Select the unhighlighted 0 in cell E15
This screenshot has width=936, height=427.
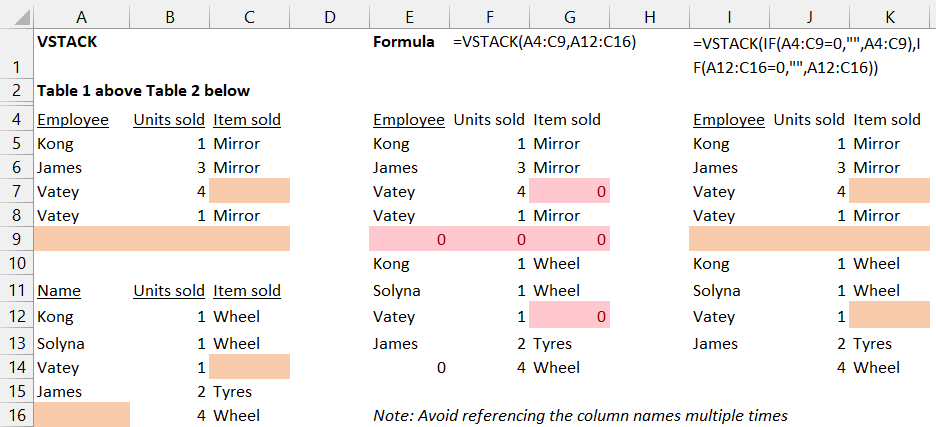pos(441,367)
